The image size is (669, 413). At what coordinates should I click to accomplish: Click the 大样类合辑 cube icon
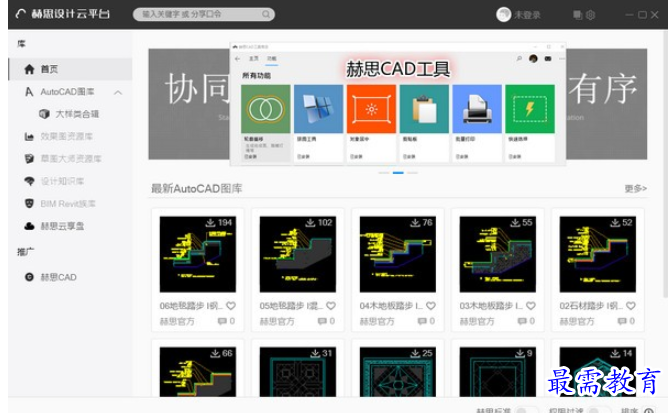(44, 114)
